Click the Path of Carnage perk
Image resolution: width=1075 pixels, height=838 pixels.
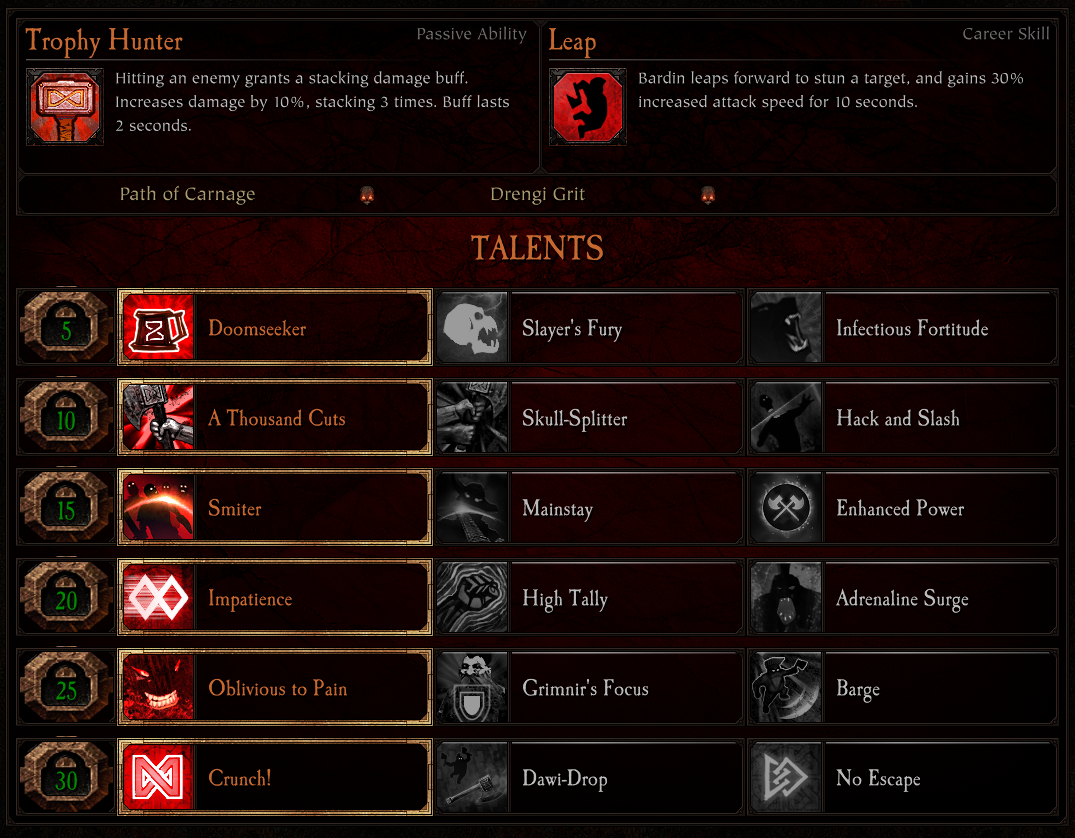187,195
